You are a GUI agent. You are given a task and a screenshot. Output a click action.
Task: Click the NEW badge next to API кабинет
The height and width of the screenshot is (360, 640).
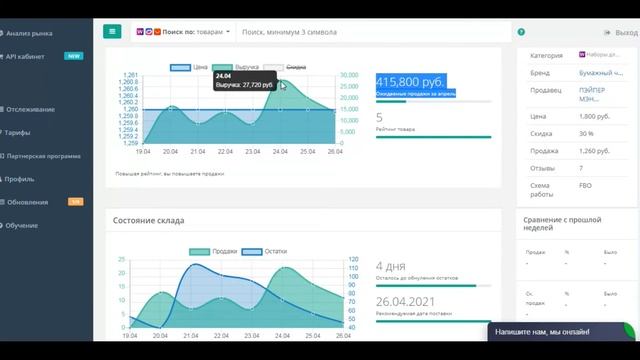[x=74, y=56]
